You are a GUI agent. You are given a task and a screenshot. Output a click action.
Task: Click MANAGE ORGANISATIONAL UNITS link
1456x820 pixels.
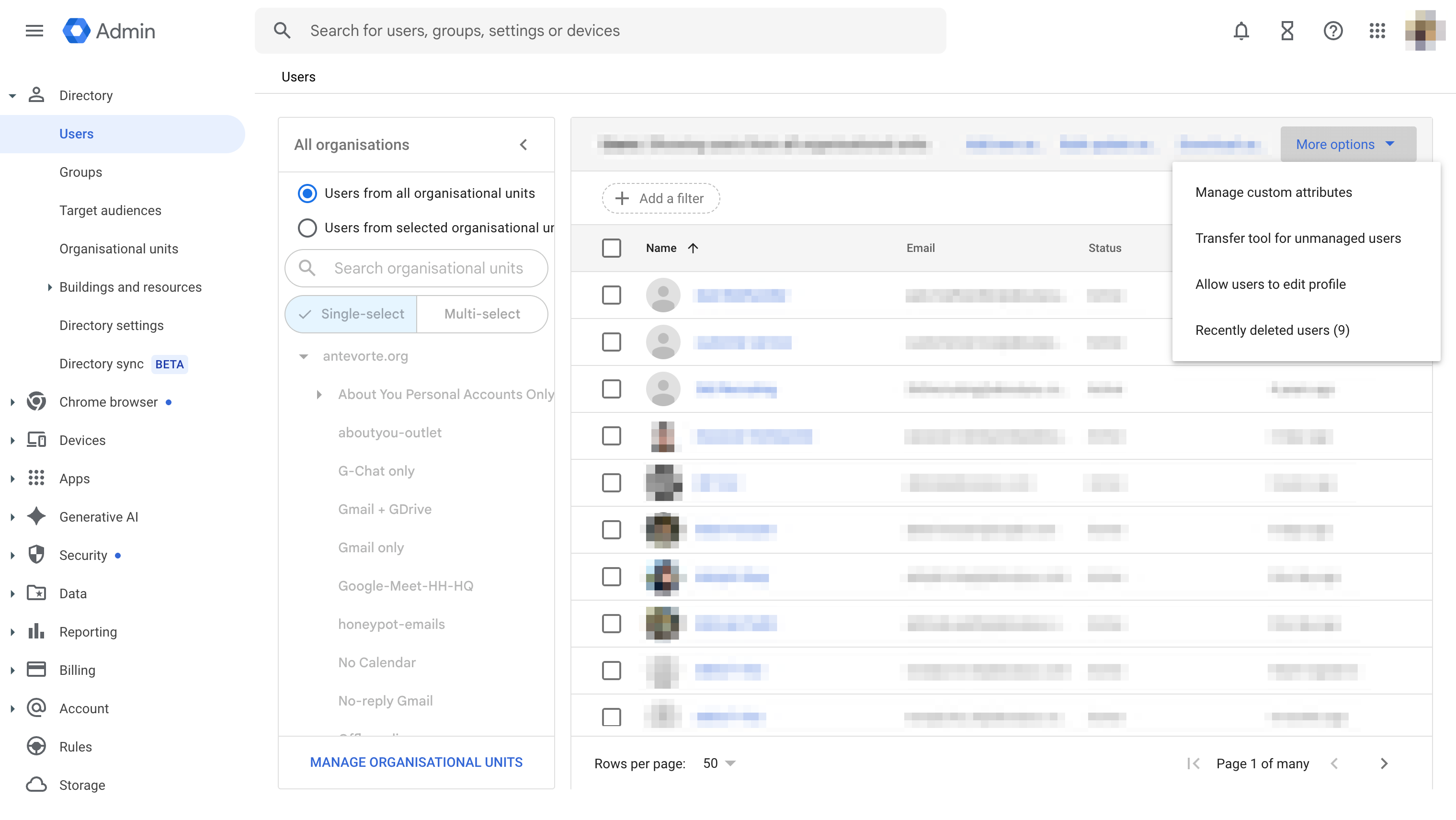click(416, 763)
